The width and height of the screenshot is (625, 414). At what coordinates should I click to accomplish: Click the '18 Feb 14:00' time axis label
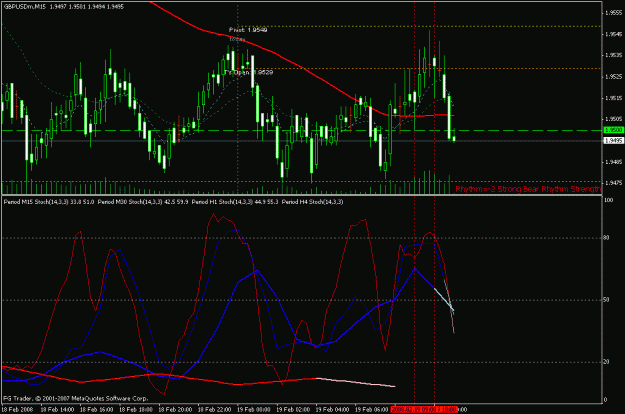coord(57,409)
